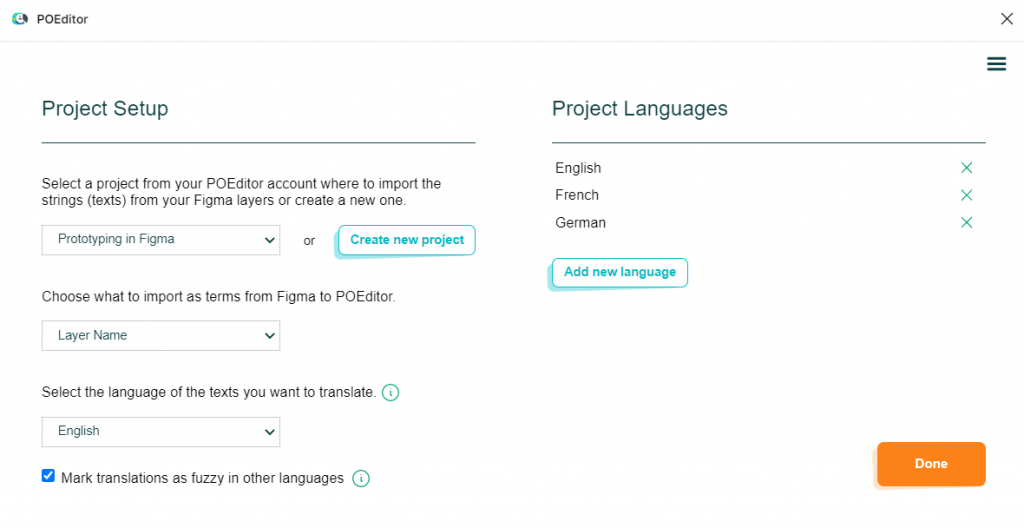Click the orange Done button
Viewport: 1024px width, 528px height.
pos(931,464)
